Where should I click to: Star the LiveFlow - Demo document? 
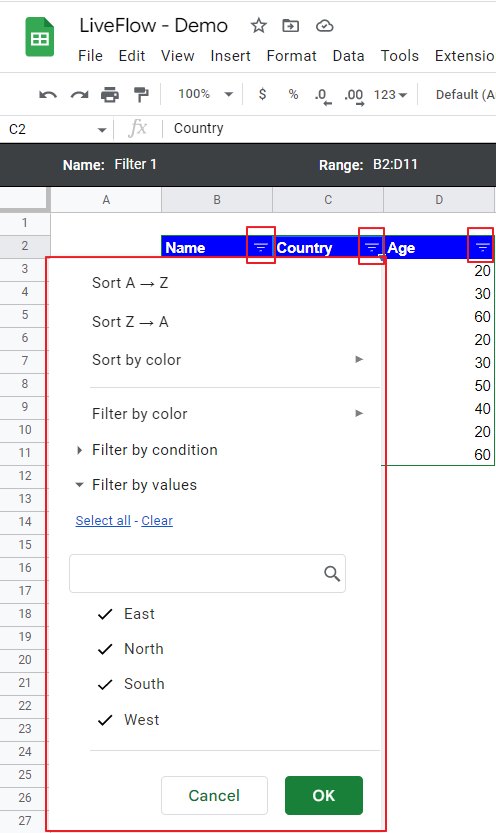click(259, 26)
